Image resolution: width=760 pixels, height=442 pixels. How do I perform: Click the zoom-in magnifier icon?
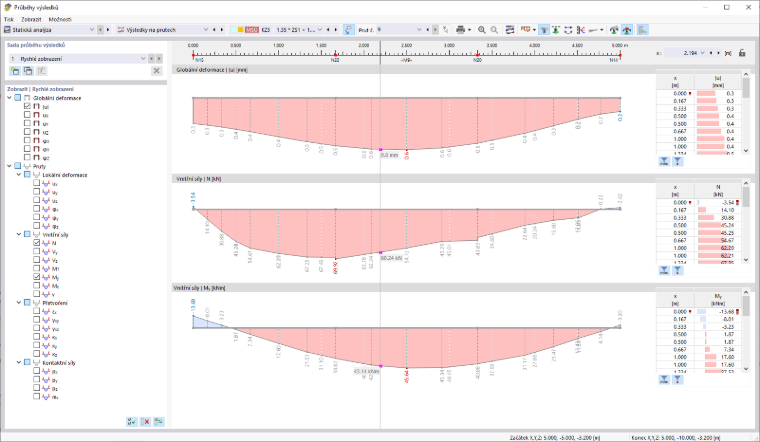(481, 30)
